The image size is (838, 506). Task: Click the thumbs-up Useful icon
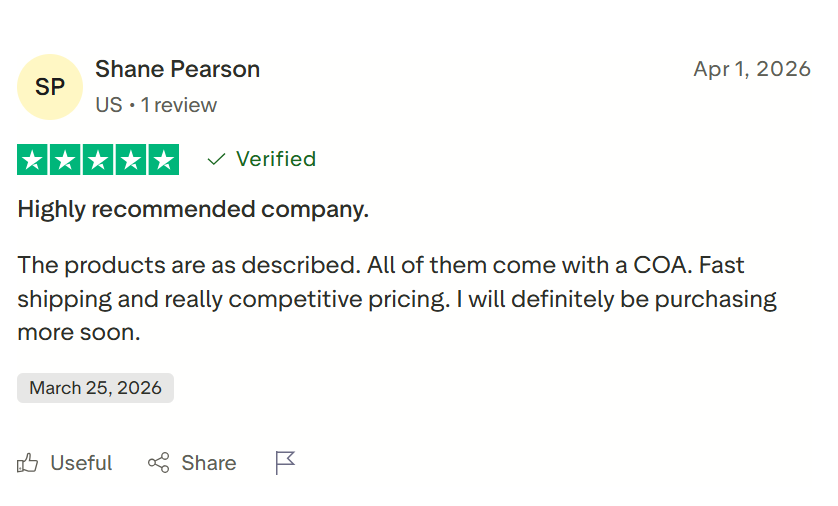point(28,463)
